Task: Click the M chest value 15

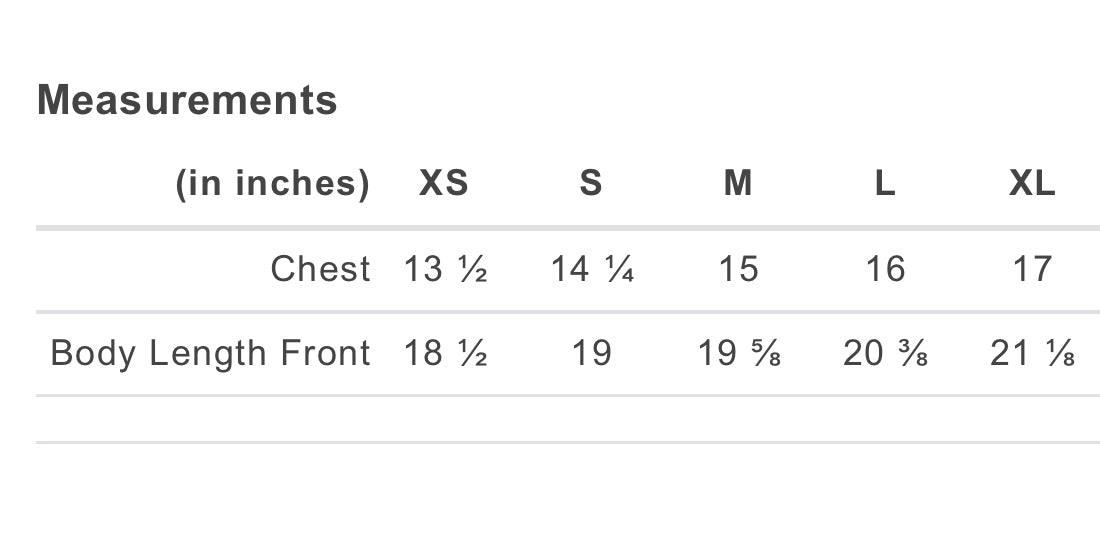Action: pyautogui.click(x=738, y=269)
